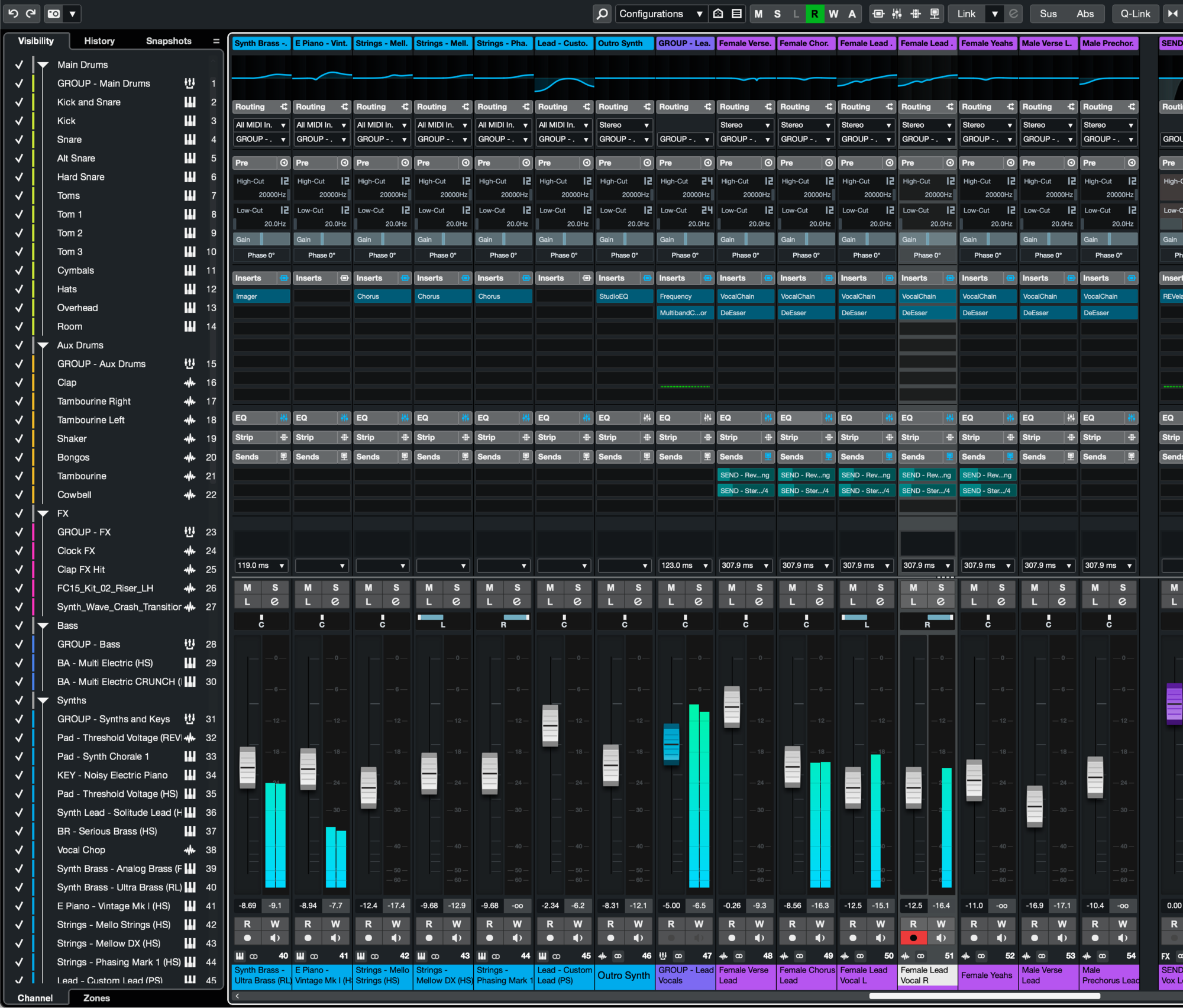The width and height of the screenshot is (1183, 1008).
Task: Click the channel search magnifying glass icon
Action: coord(602,14)
